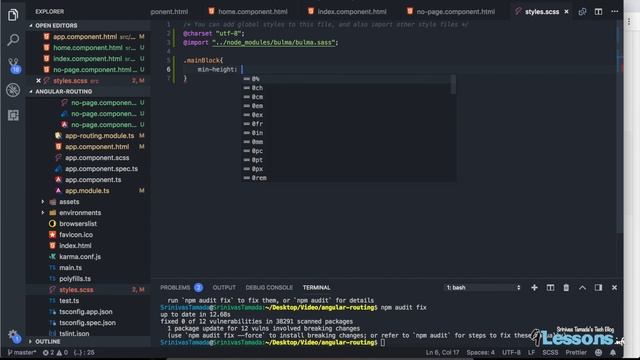Viewport: 640px width, 360px height.
Task: Change end of line via LF
Action: (x=531, y=352)
